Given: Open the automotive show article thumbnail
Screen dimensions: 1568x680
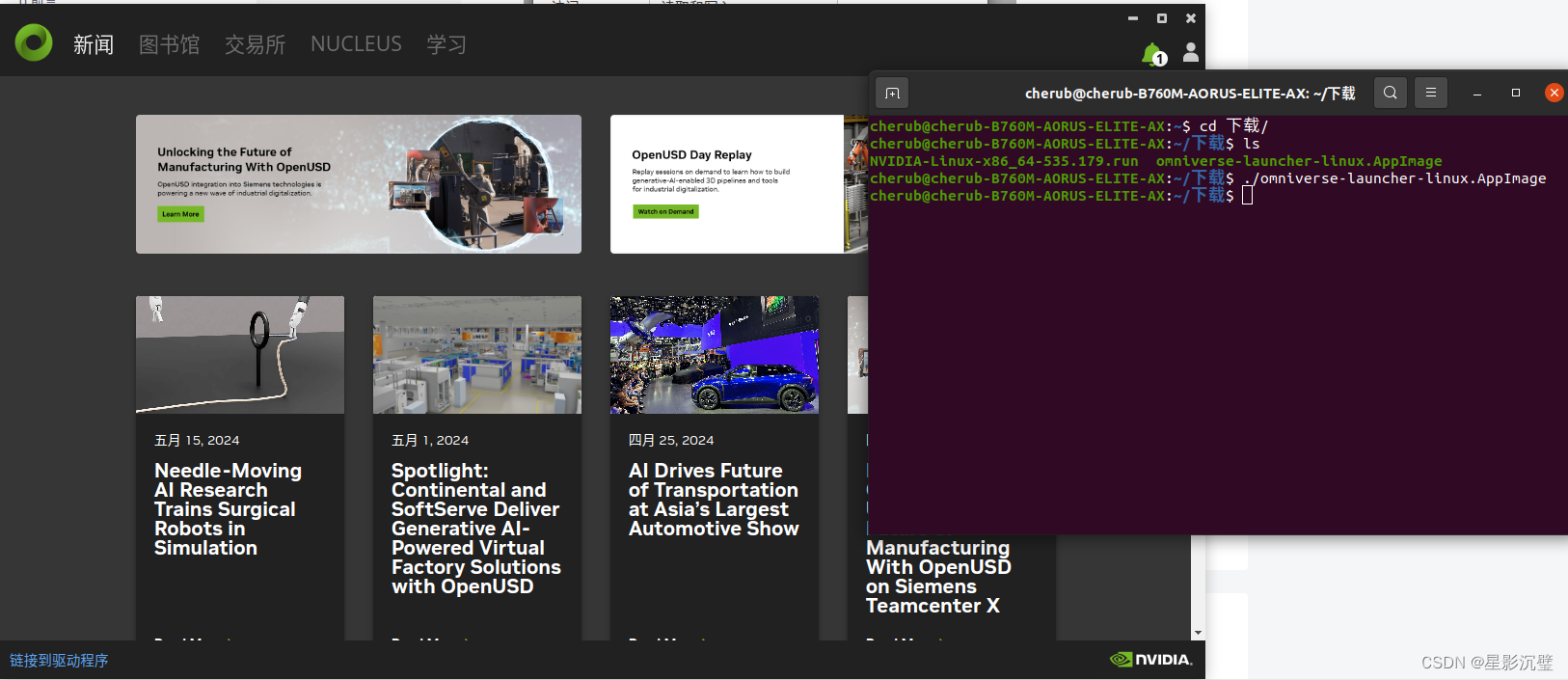Looking at the screenshot, I should click(x=715, y=355).
